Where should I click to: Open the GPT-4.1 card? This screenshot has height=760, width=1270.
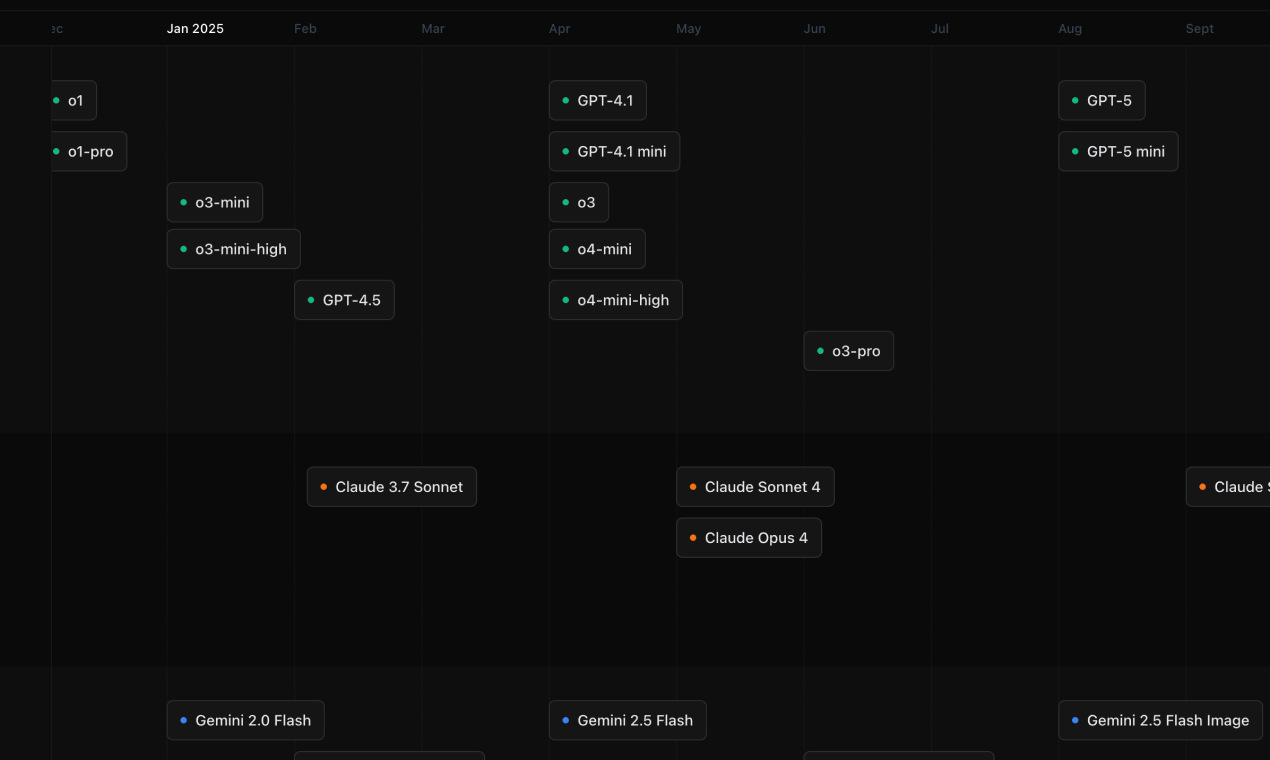(597, 100)
